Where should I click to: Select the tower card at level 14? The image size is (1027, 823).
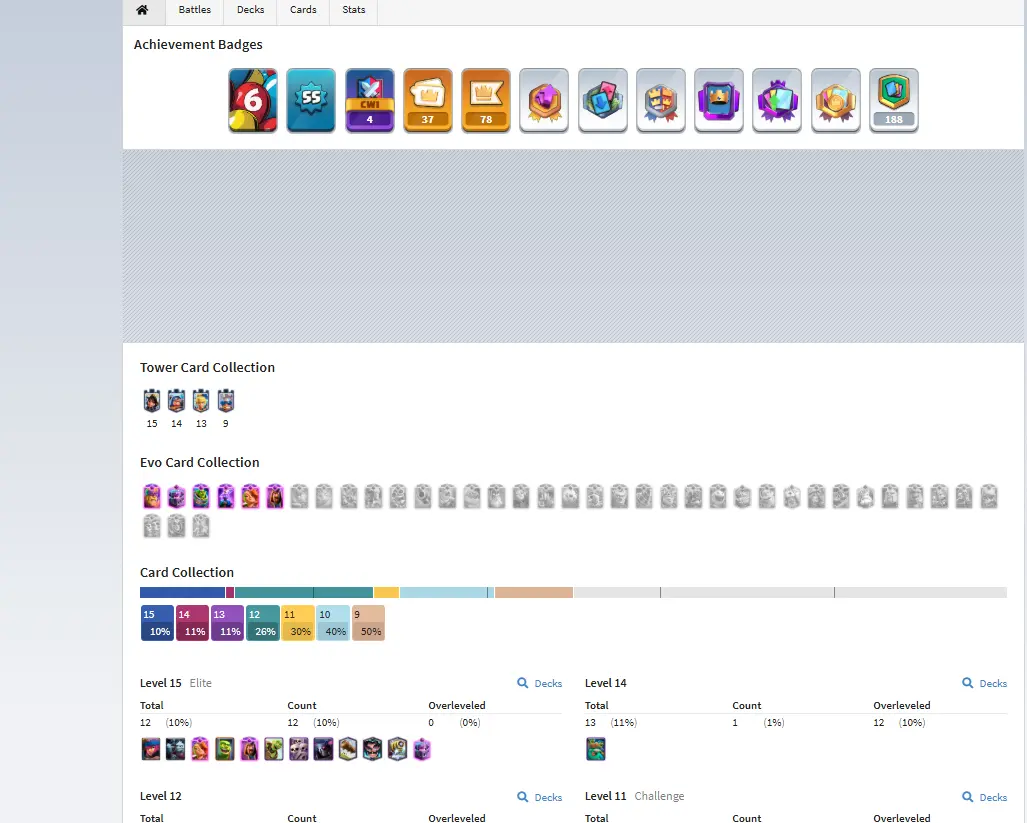click(176, 401)
